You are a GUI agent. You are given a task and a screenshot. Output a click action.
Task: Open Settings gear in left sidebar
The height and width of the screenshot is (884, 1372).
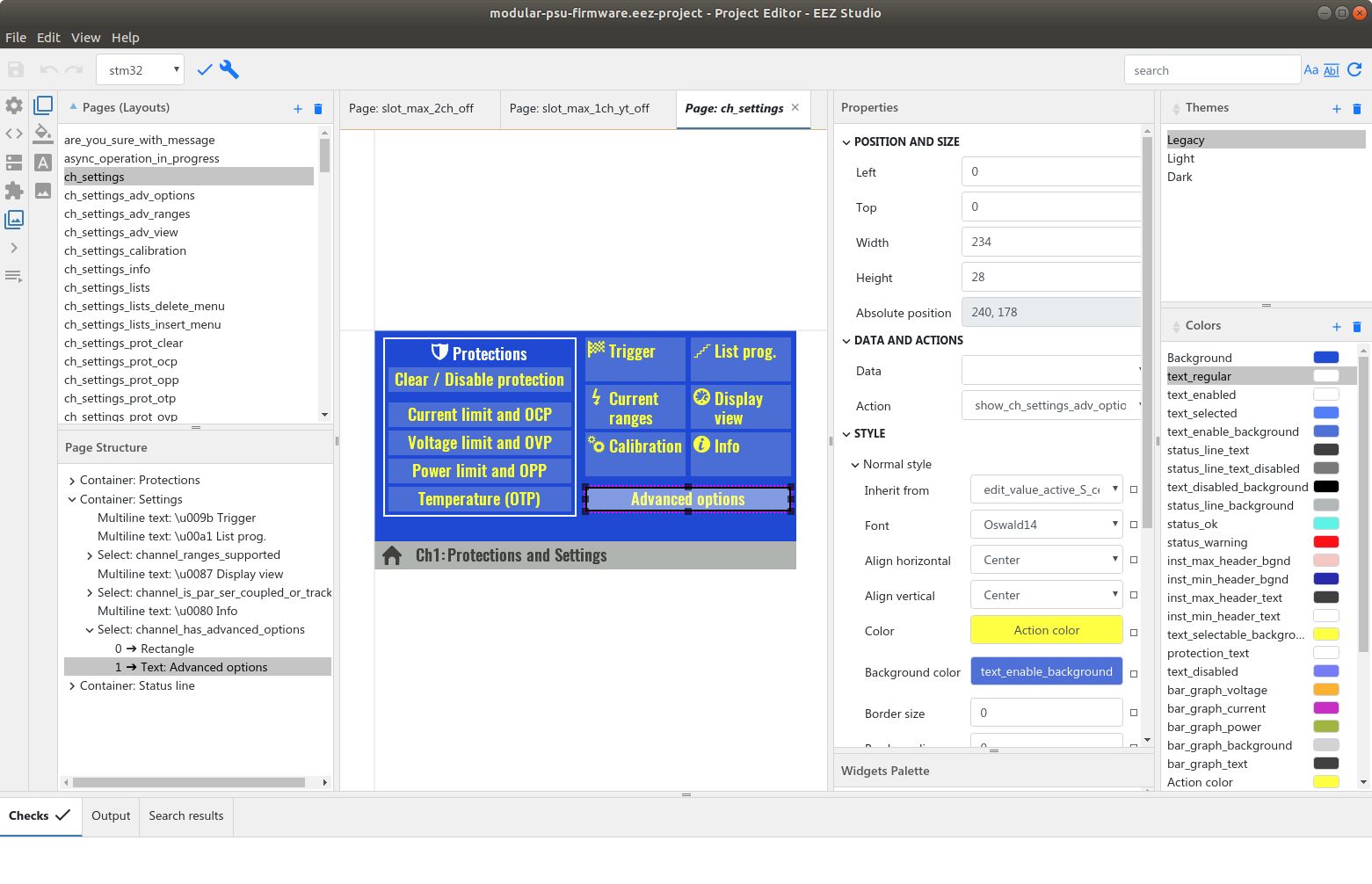(x=14, y=105)
